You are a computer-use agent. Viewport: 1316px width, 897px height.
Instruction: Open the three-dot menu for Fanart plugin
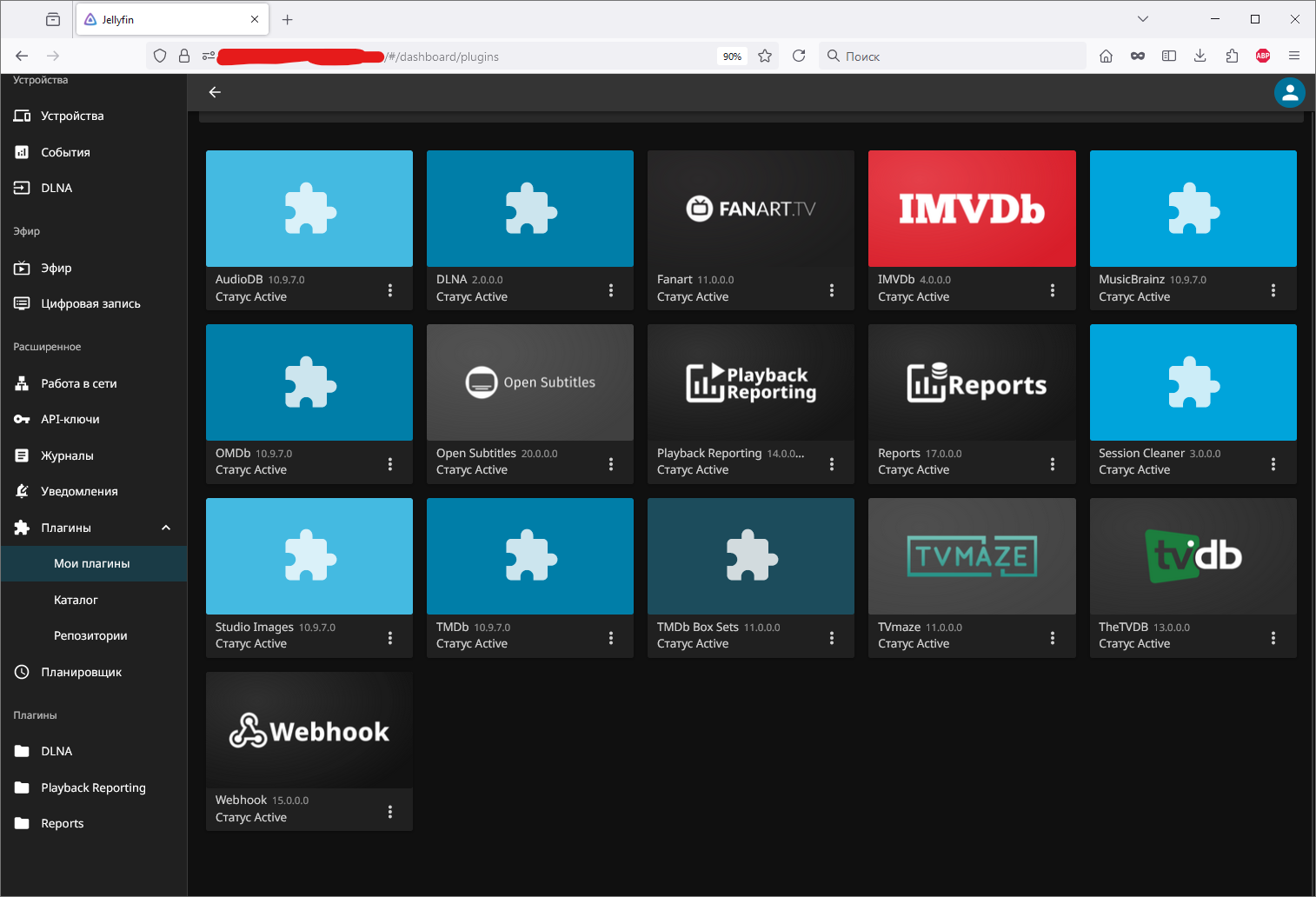click(x=832, y=290)
